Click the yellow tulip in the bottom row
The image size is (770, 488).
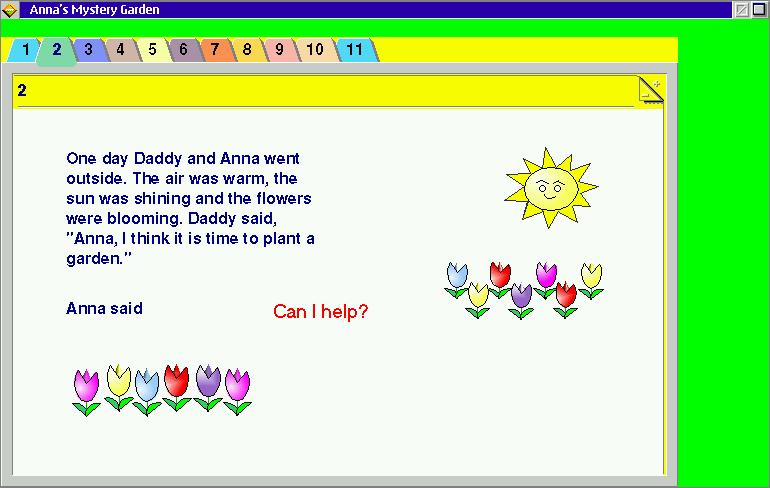click(119, 387)
